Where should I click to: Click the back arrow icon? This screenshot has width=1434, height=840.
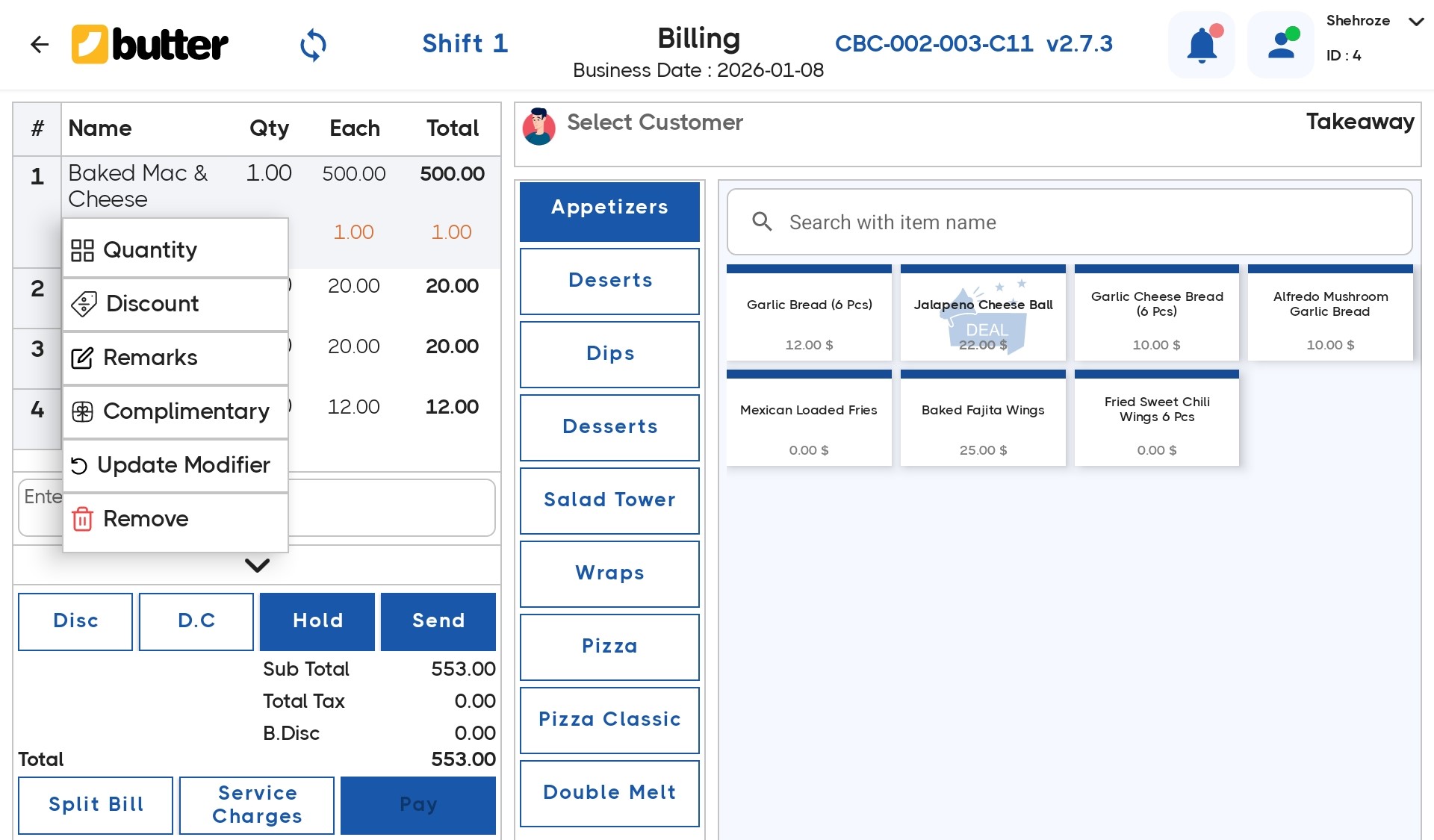click(x=40, y=44)
